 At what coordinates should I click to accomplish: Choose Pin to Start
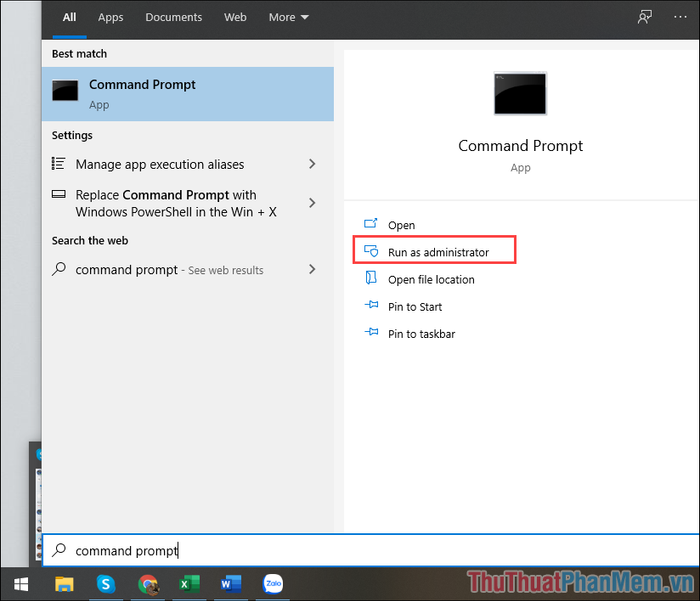(x=415, y=307)
